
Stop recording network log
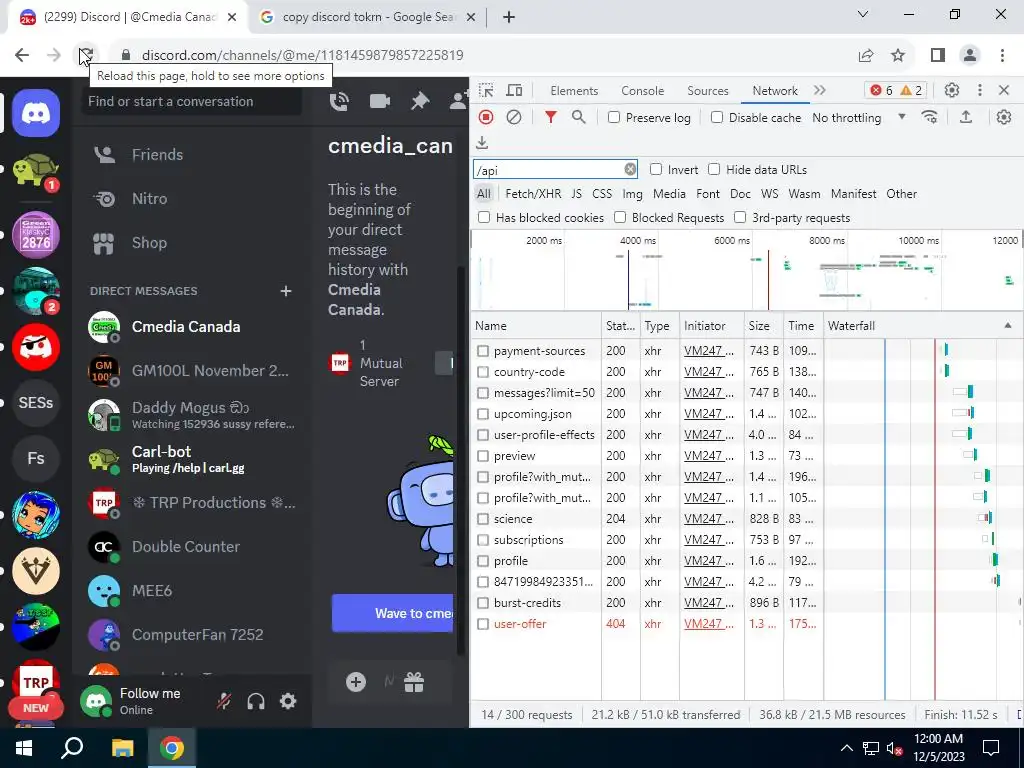(486, 117)
